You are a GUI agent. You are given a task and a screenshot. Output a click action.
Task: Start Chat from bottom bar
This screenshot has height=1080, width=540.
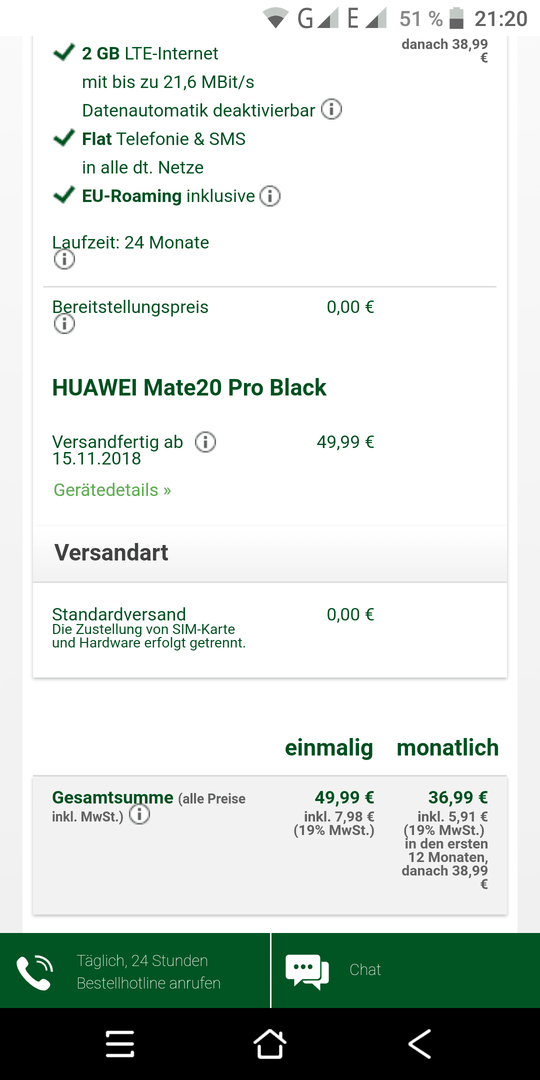coord(406,971)
